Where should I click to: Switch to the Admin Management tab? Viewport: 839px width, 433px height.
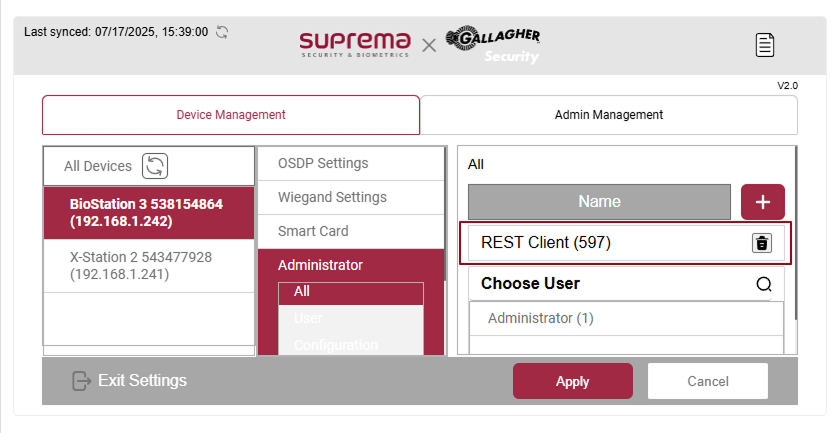click(x=608, y=115)
